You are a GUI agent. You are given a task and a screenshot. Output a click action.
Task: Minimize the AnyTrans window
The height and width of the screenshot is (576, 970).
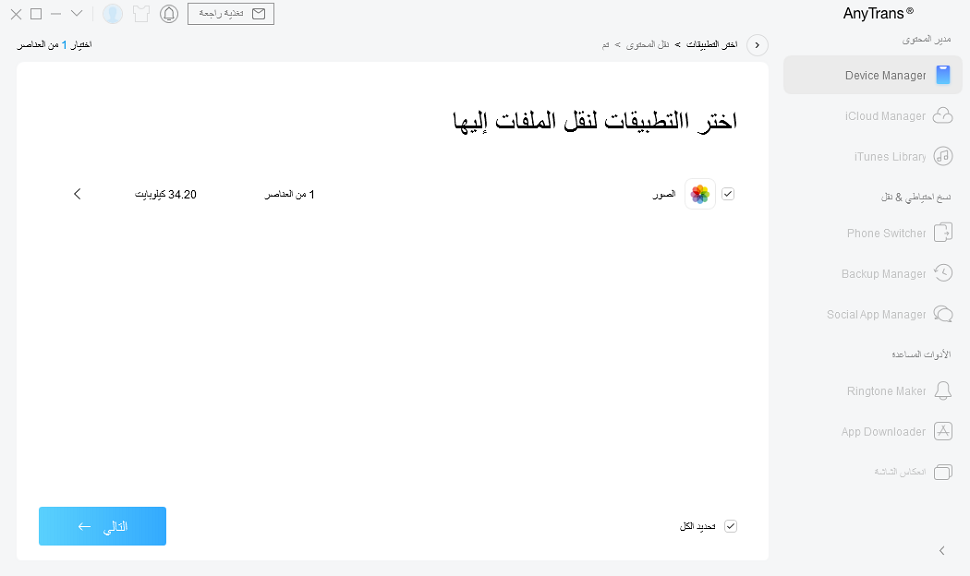(56, 13)
